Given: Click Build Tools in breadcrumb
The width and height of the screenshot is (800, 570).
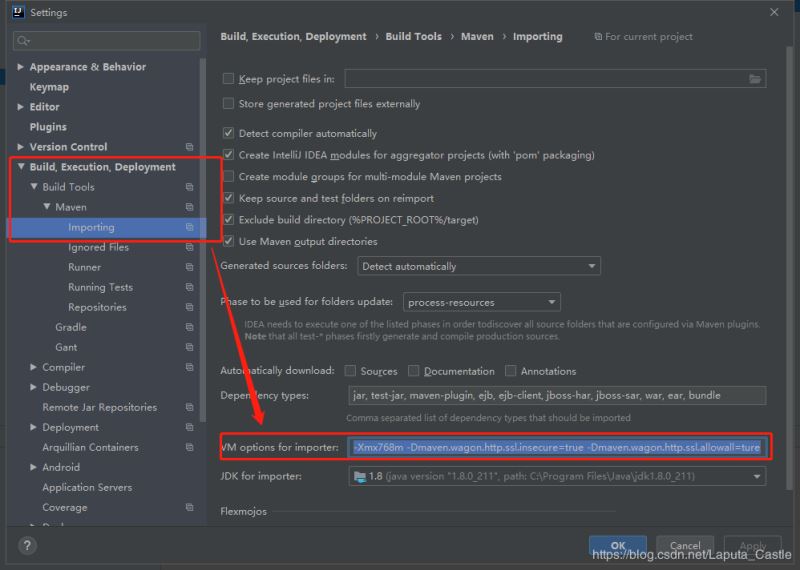Looking at the screenshot, I should 413,36.
